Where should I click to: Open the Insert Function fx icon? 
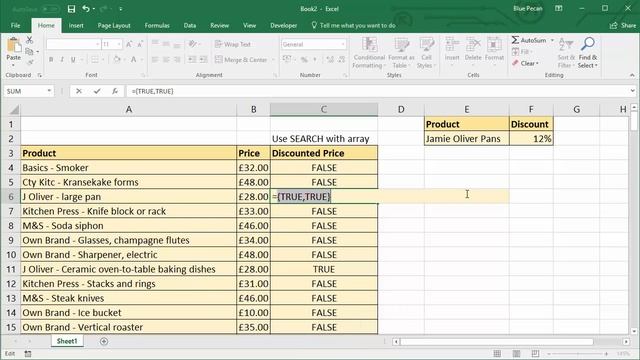click(115, 91)
